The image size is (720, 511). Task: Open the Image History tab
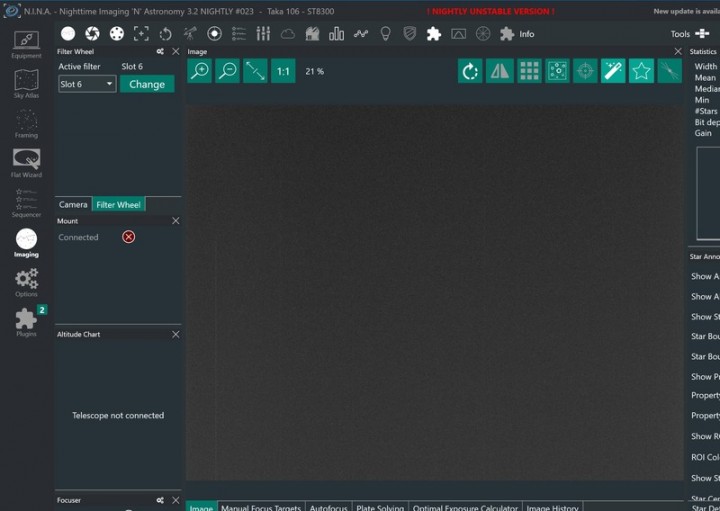click(552, 507)
